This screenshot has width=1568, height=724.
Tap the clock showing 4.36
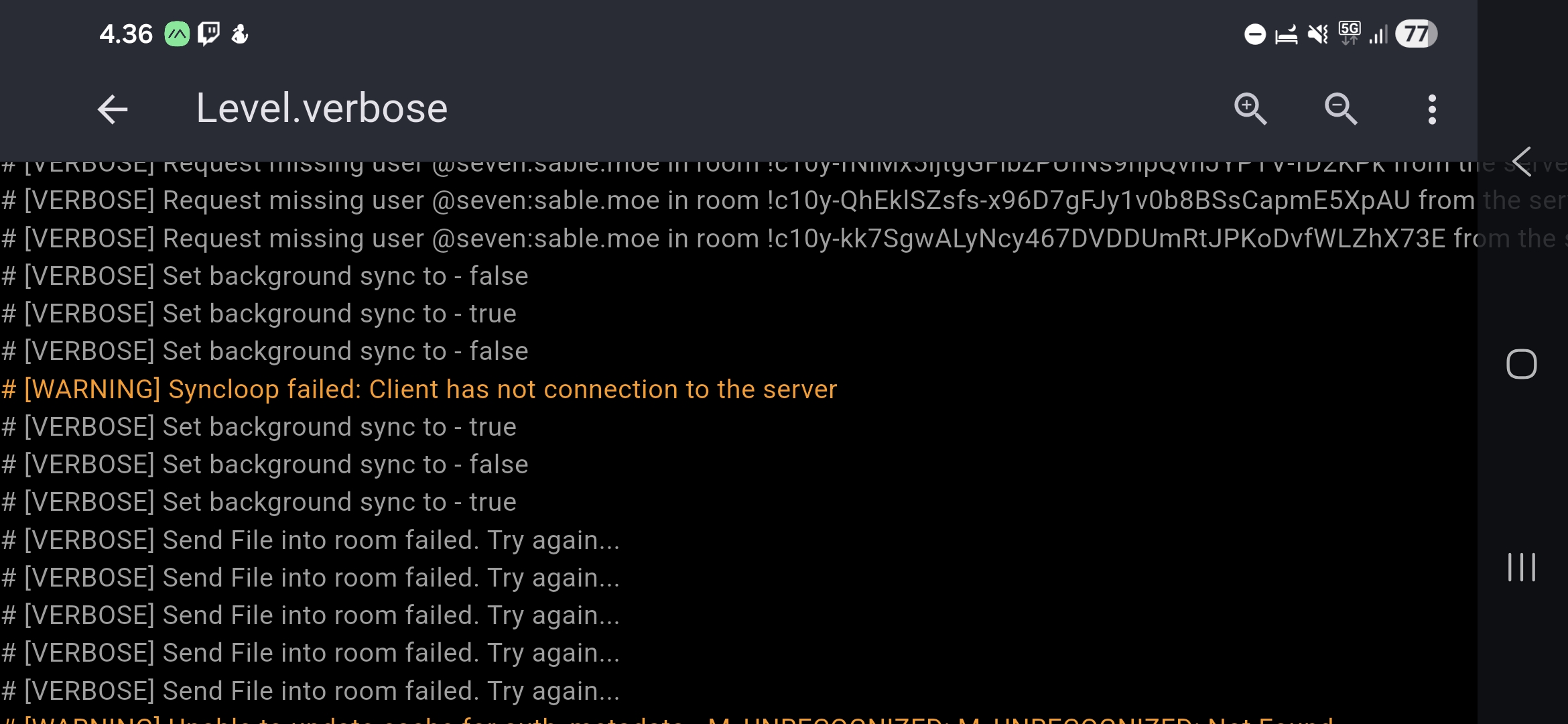click(126, 34)
